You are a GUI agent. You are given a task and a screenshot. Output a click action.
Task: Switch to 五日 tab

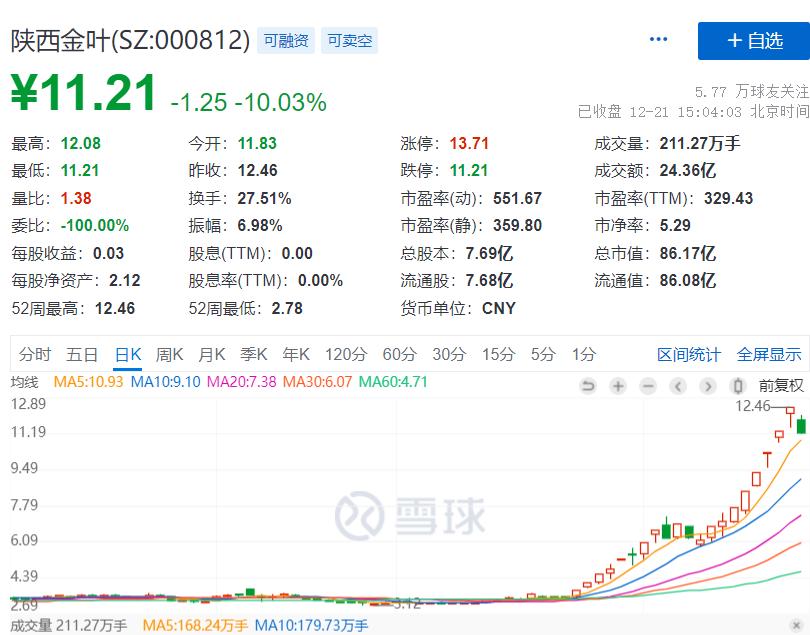[x=82, y=354]
